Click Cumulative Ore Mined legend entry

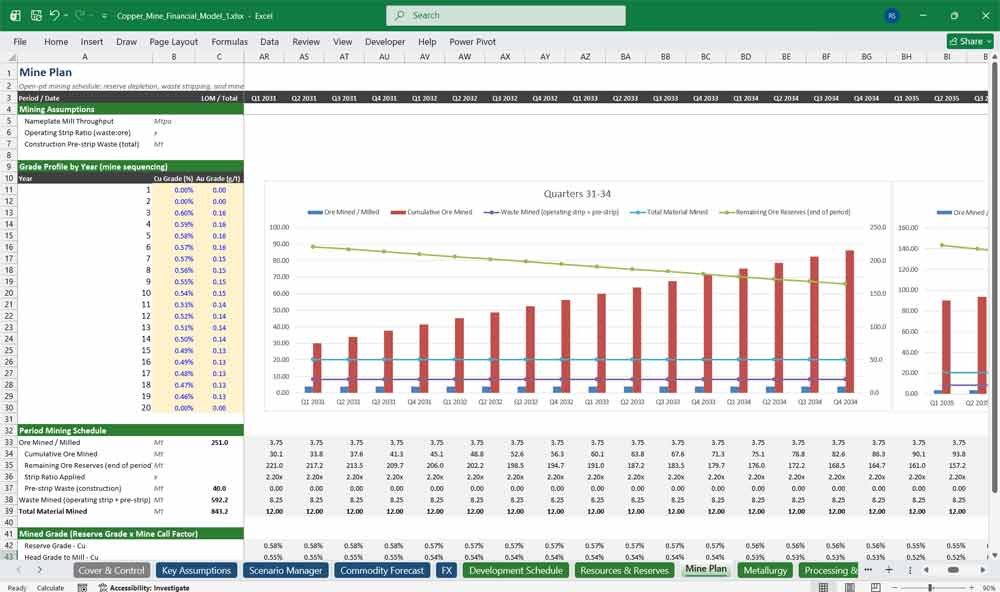coord(431,212)
